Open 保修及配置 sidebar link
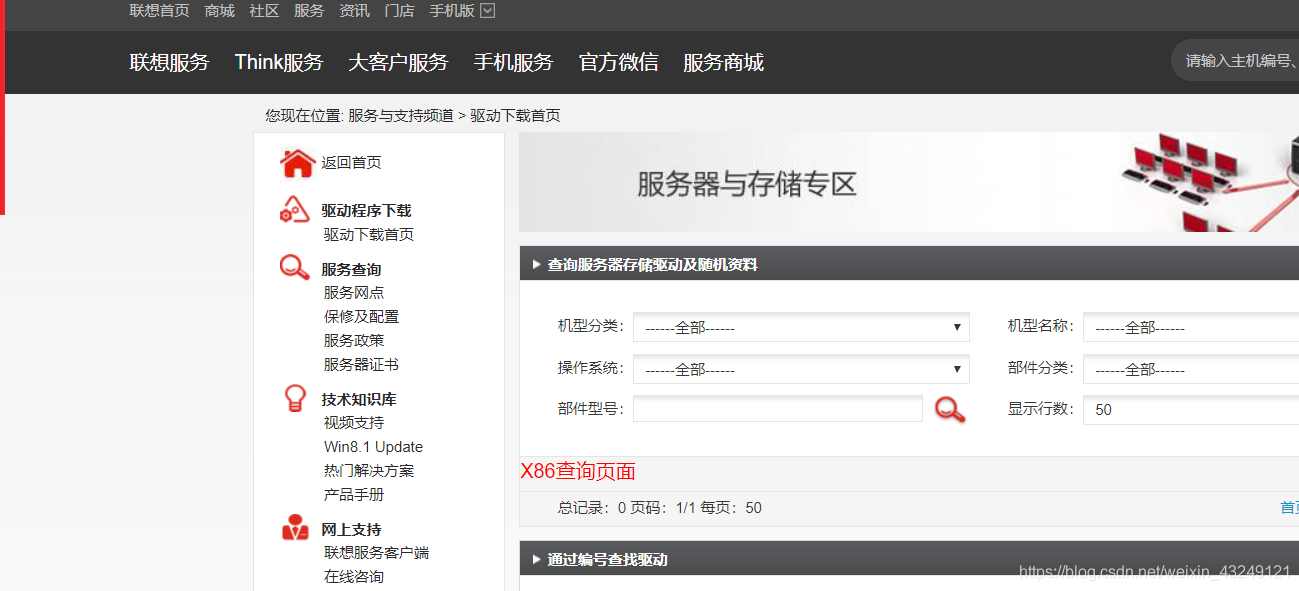 pyautogui.click(x=361, y=317)
